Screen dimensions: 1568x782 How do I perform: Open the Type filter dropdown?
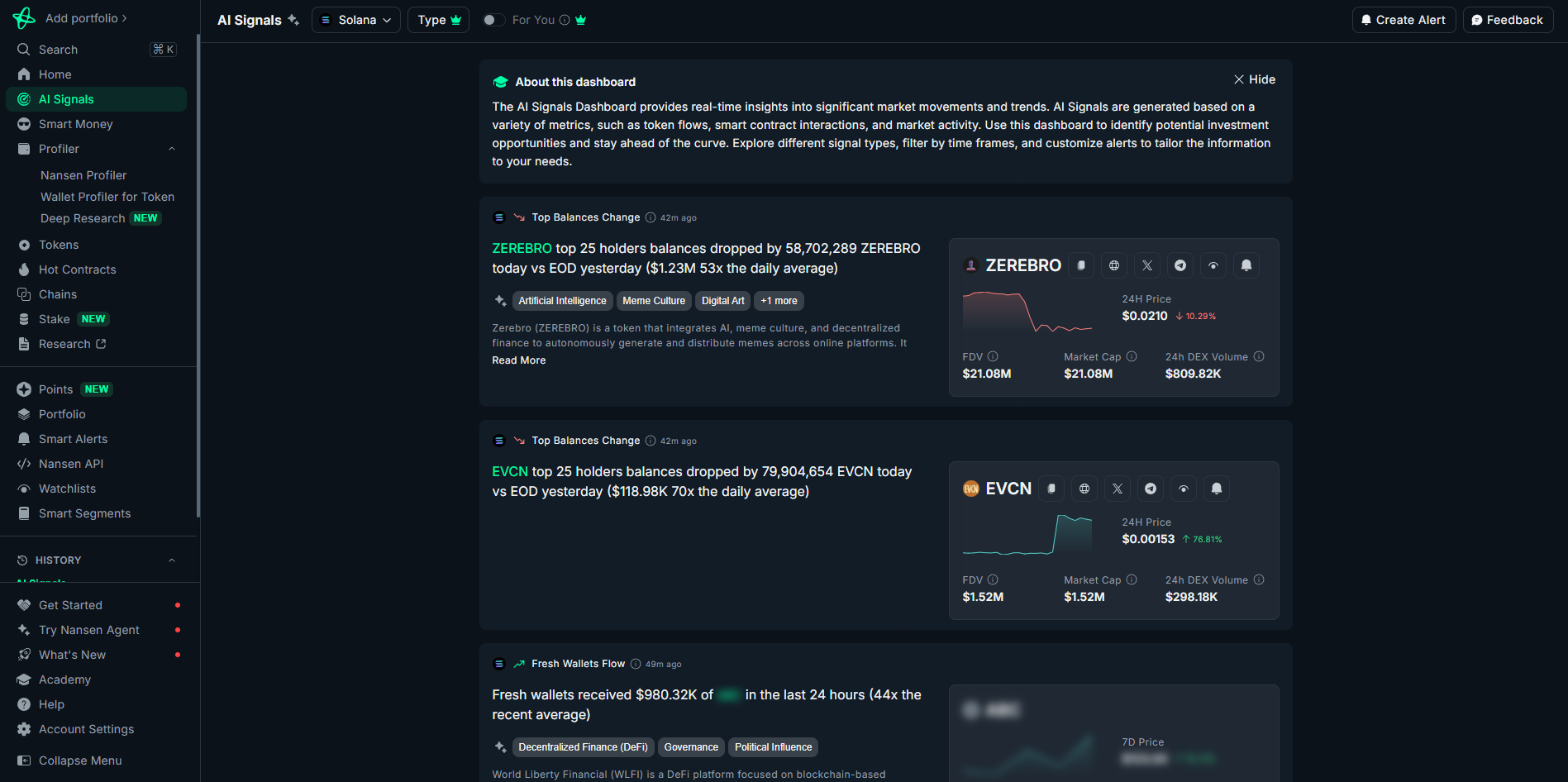point(438,20)
